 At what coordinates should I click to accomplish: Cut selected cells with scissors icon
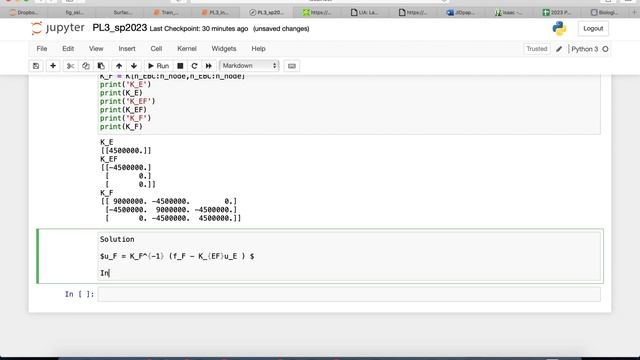pyautogui.click(x=70, y=66)
